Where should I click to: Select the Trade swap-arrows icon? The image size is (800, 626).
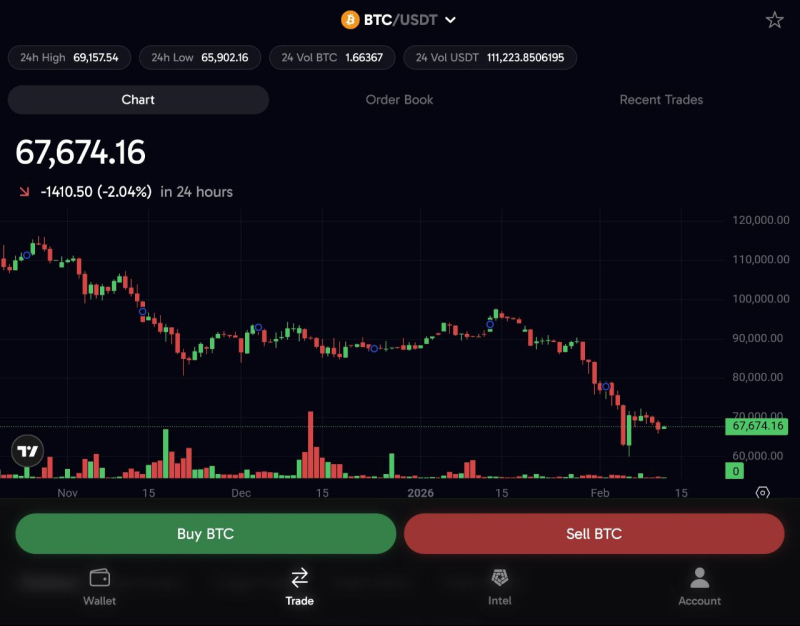pos(299,577)
